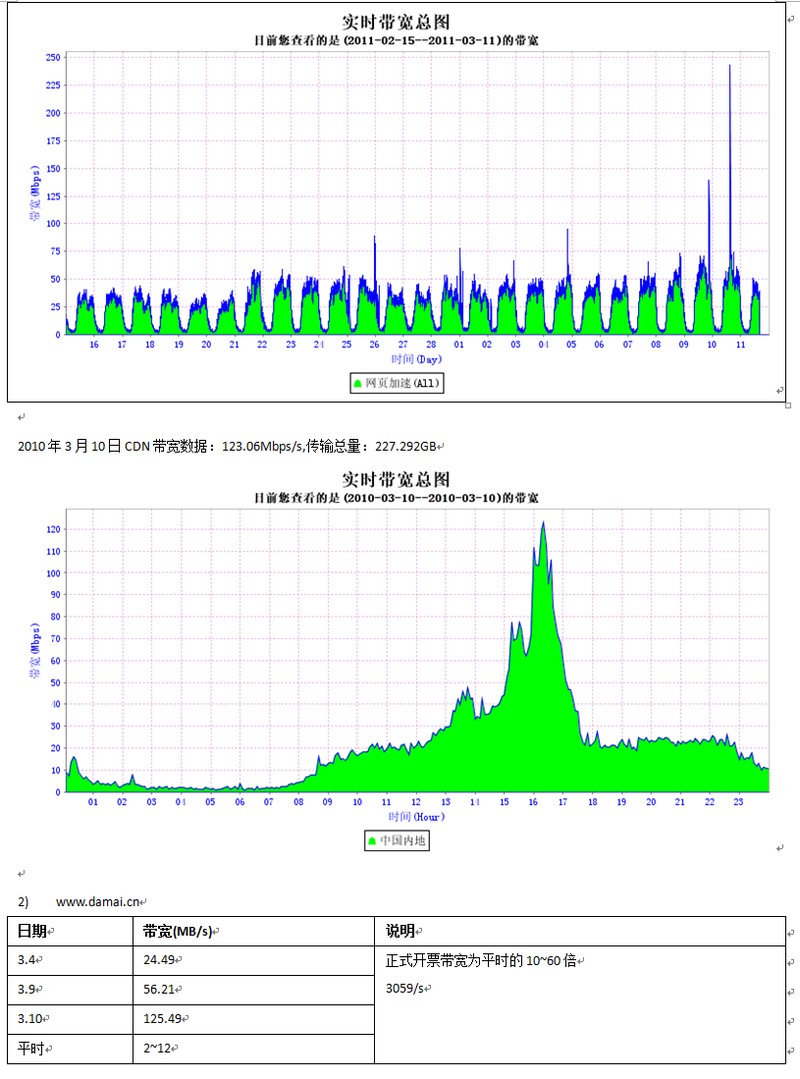Click the 说明 table header cell
Viewport: 800px width, 1079px height.
click(580, 931)
